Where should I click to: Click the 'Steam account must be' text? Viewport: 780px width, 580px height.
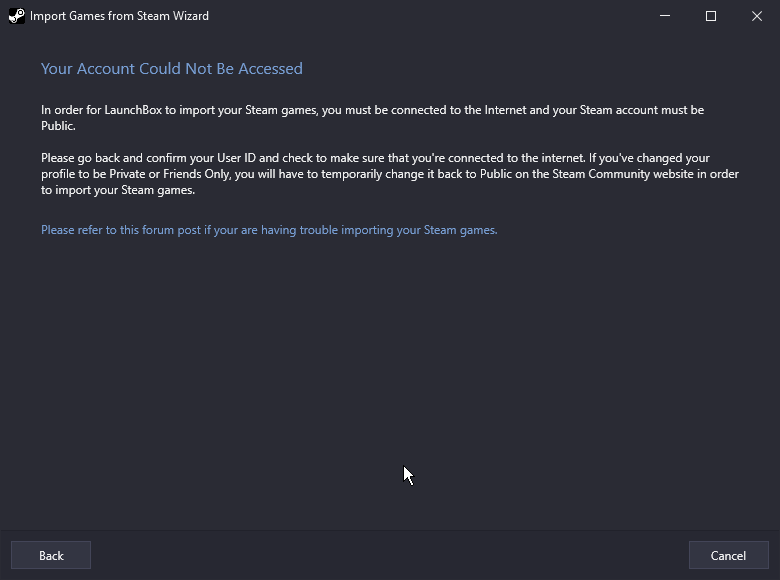pyautogui.click(x=642, y=110)
